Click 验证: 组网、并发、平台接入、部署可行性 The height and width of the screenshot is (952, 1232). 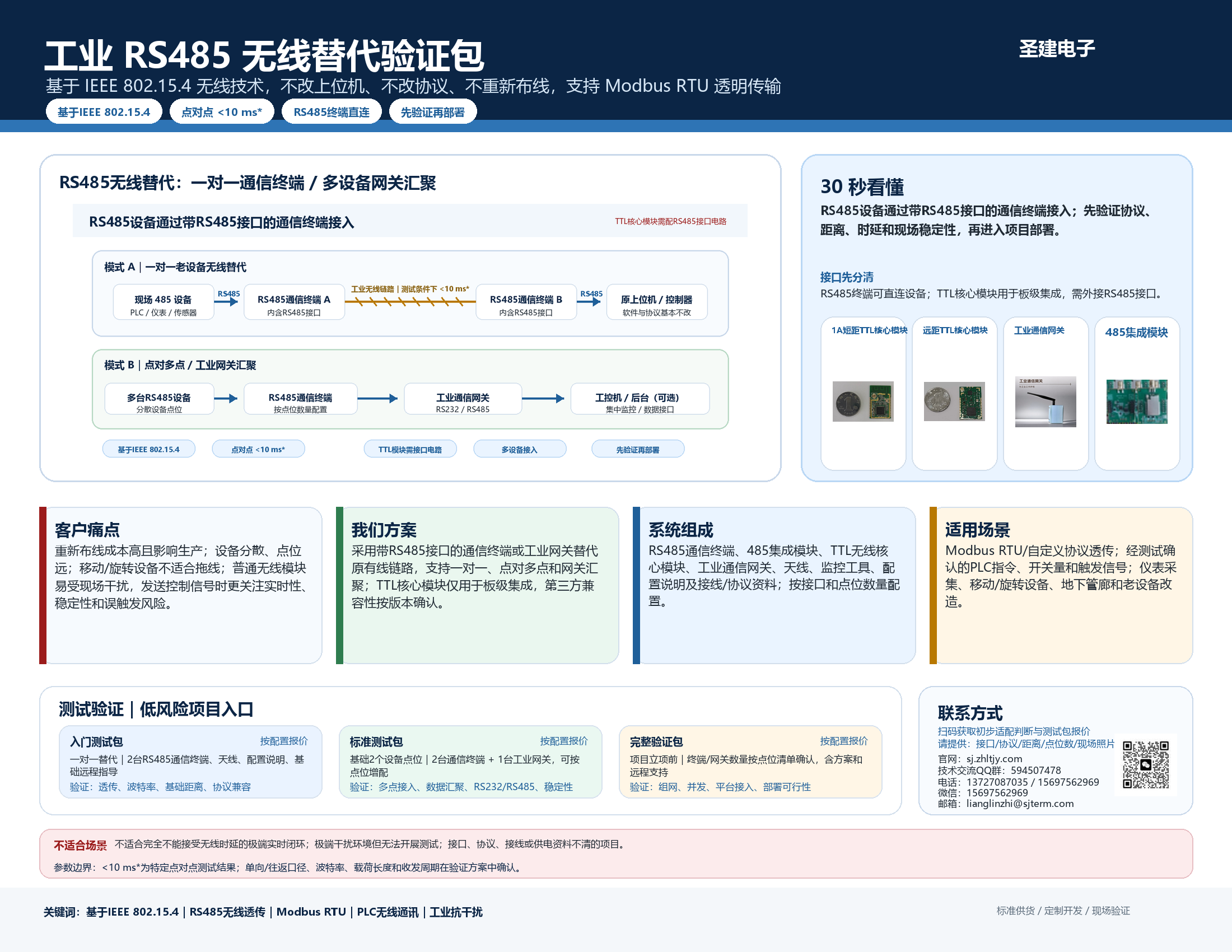[720, 787]
